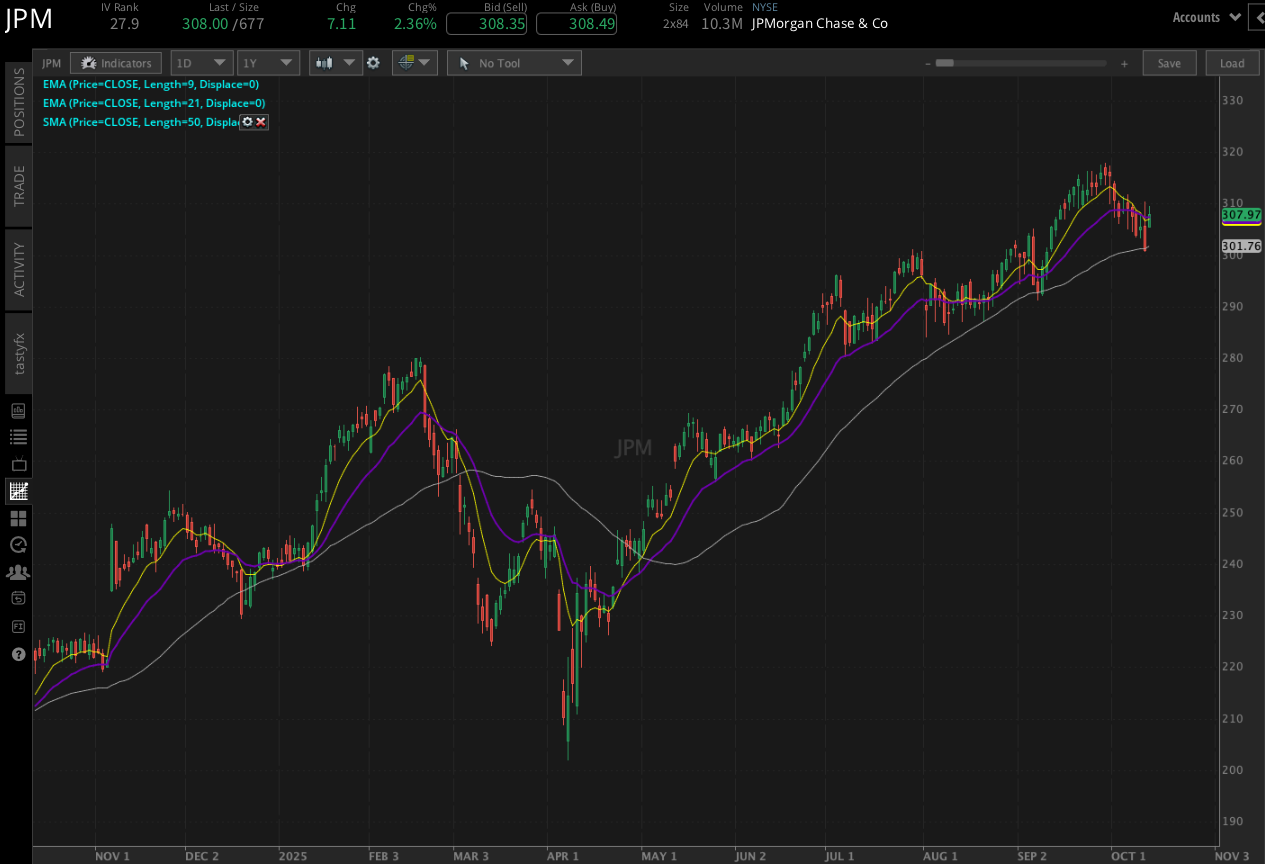Viewport: 1265px width, 864px height.
Task: Click the JPM chart tab label
Action: tap(51, 63)
